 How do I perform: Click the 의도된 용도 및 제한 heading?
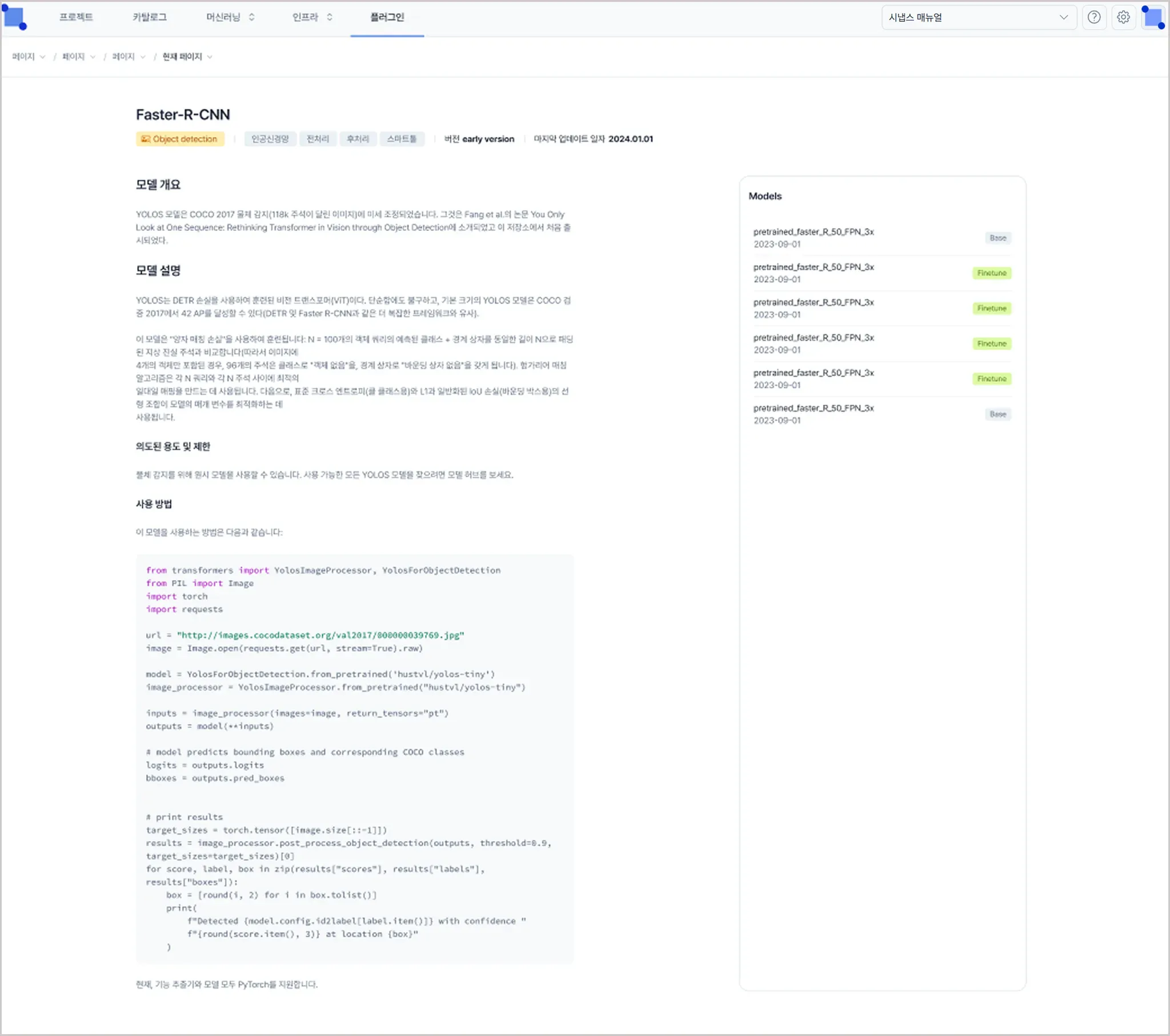173,446
